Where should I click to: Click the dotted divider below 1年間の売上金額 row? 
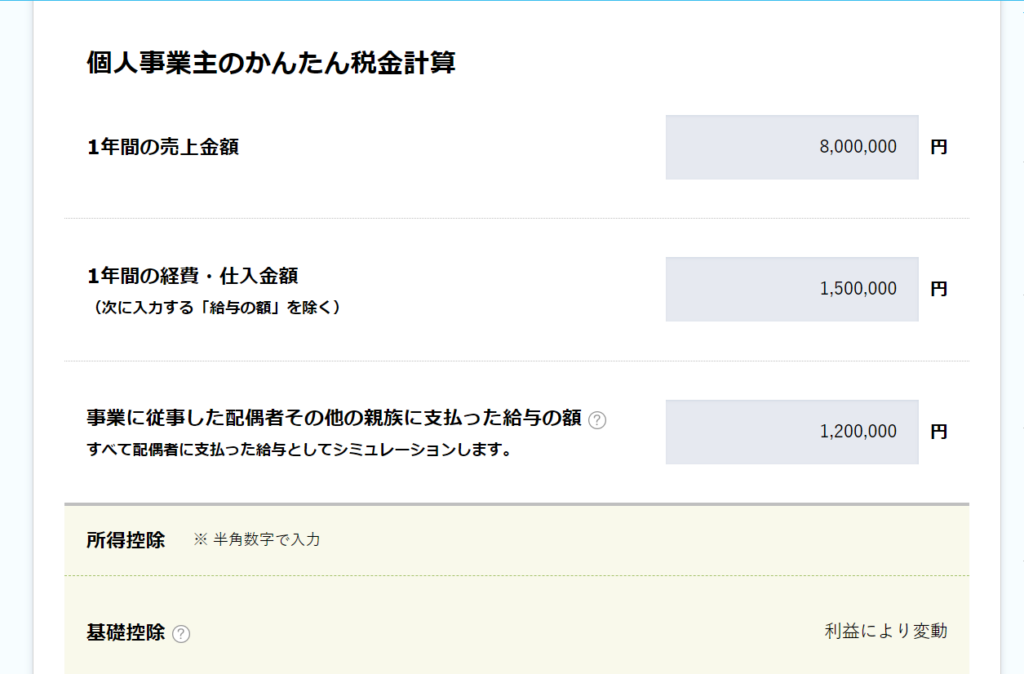517,218
